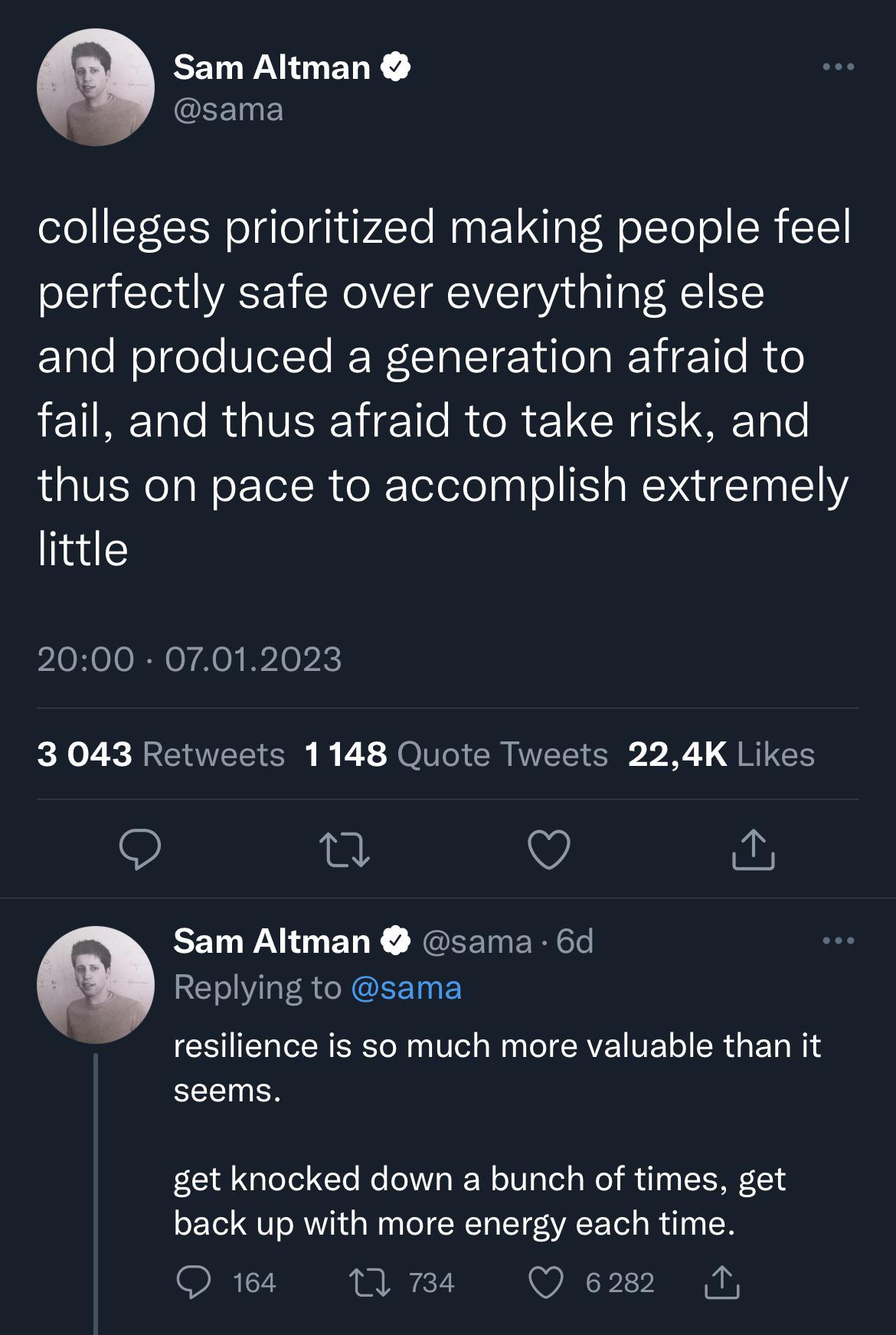View the 22,4K Likes list

(x=721, y=754)
